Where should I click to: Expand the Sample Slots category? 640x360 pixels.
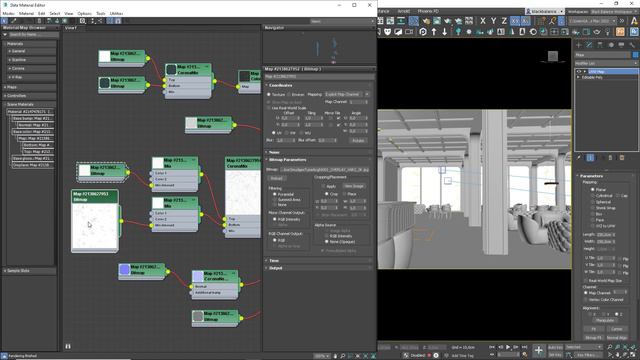coord(29,271)
